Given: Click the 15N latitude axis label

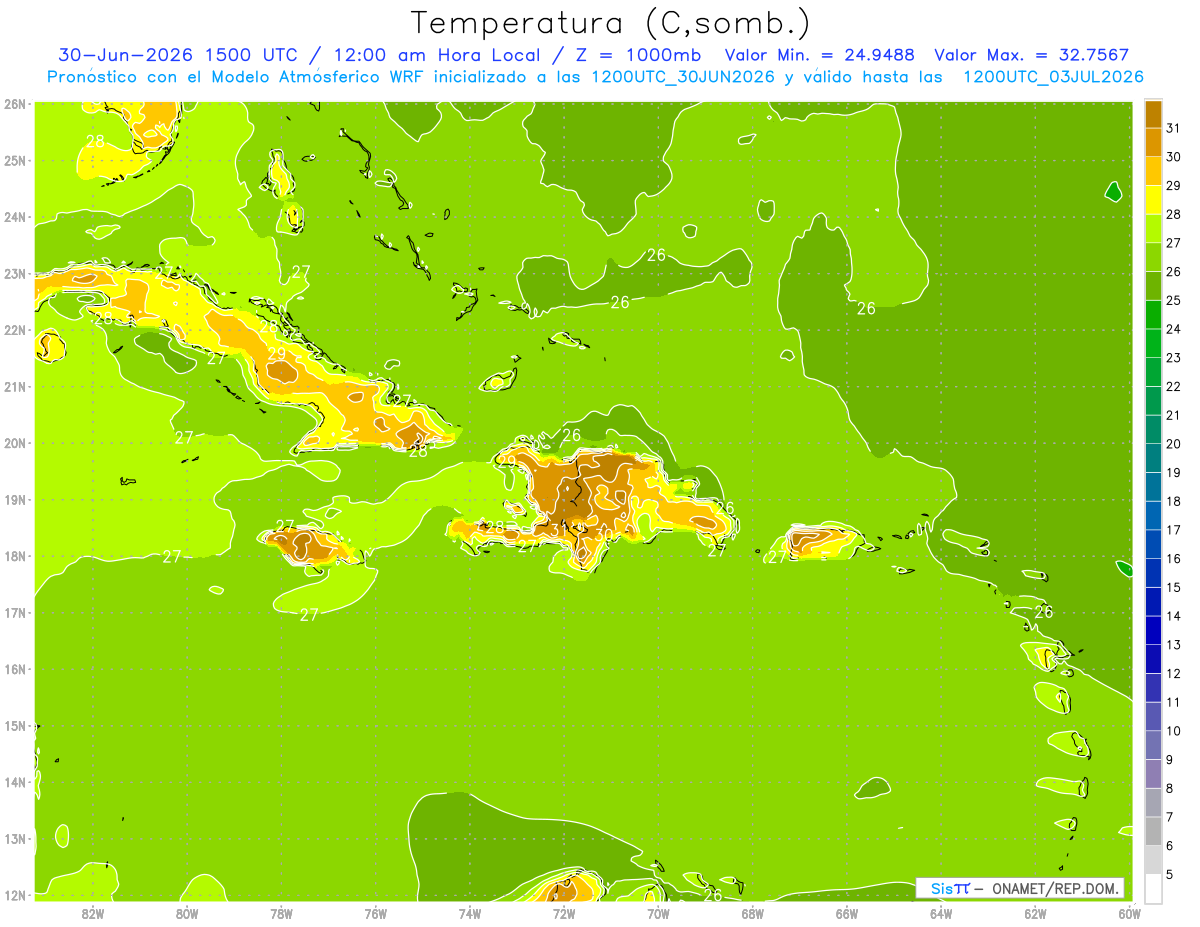Looking at the screenshot, I should [15, 725].
